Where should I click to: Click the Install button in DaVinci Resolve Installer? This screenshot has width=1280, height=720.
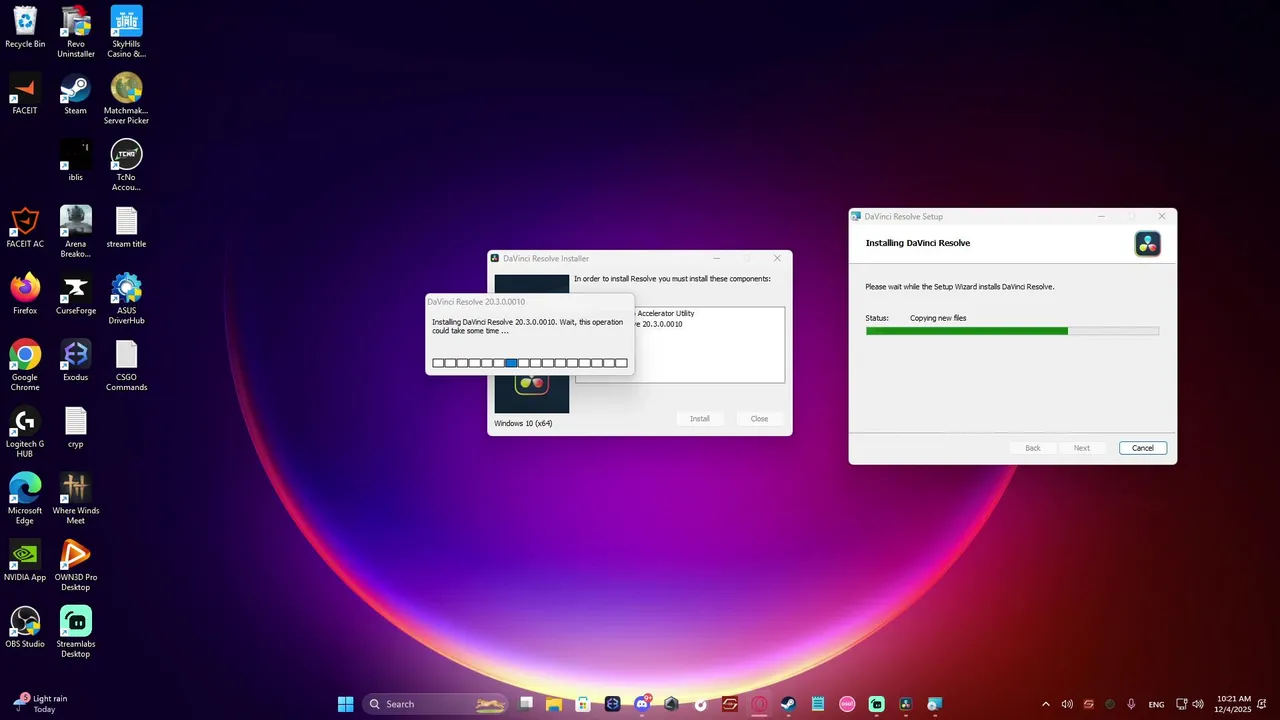(x=700, y=419)
